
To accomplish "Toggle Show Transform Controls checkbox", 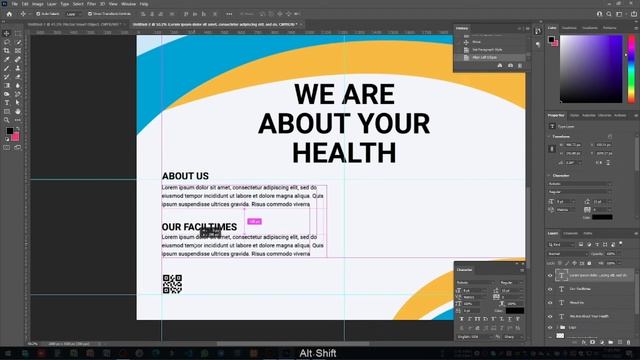I will (x=90, y=14).
